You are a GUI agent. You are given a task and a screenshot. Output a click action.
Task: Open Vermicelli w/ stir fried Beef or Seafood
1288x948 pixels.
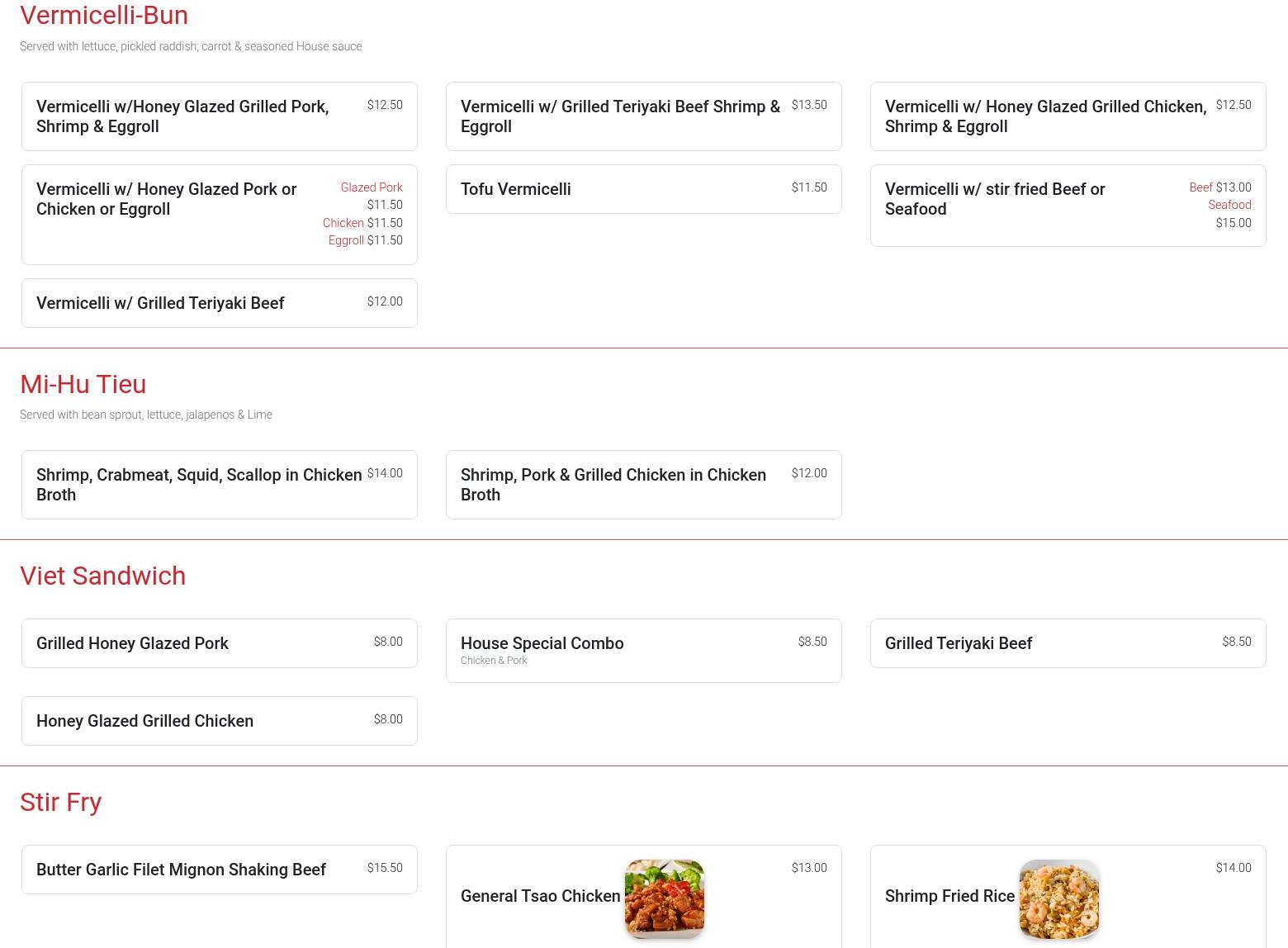pyautogui.click(x=1068, y=206)
